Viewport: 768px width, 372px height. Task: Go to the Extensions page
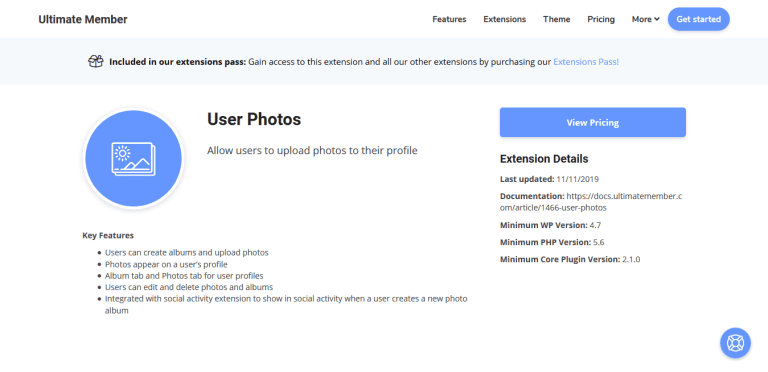pos(504,19)
